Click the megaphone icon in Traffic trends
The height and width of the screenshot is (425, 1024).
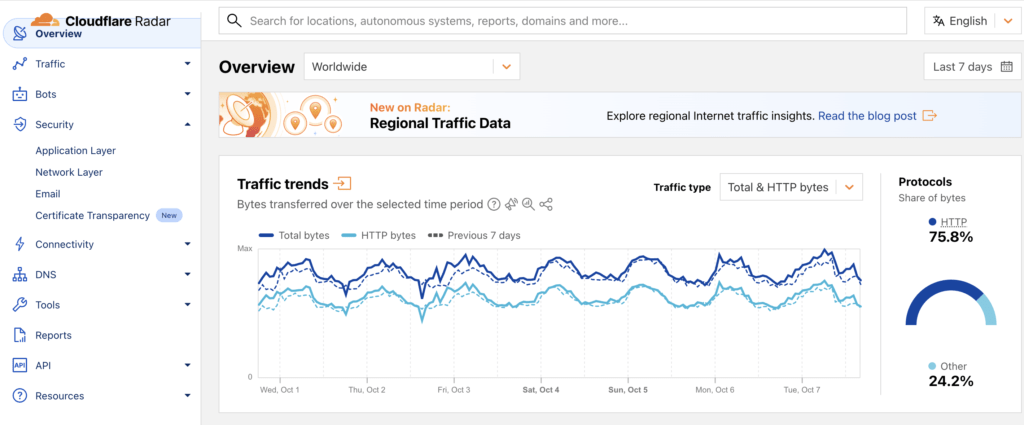pyautogui.click(x=511, y=204)
